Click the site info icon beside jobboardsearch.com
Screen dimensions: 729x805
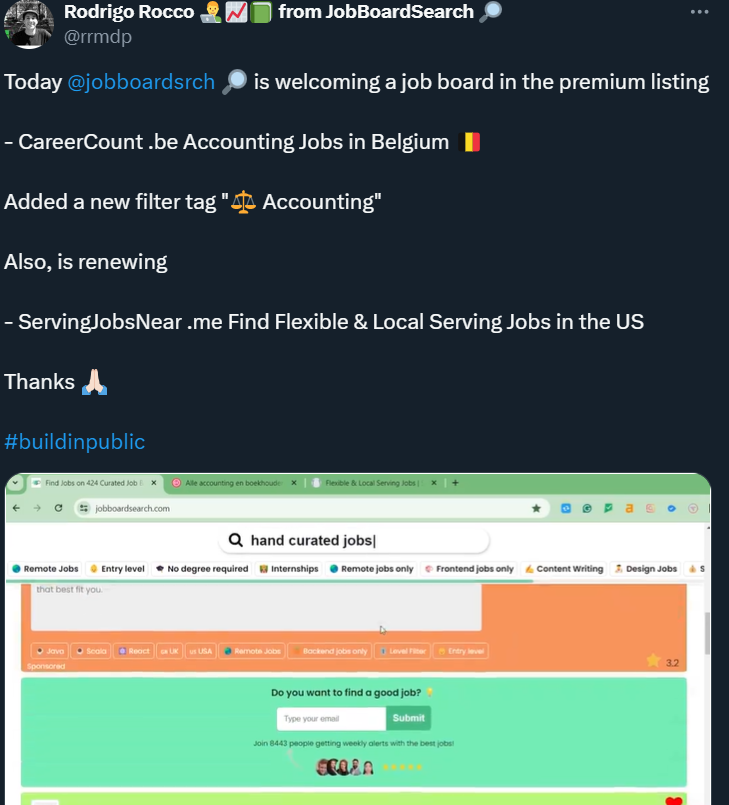tap(84, 508)
